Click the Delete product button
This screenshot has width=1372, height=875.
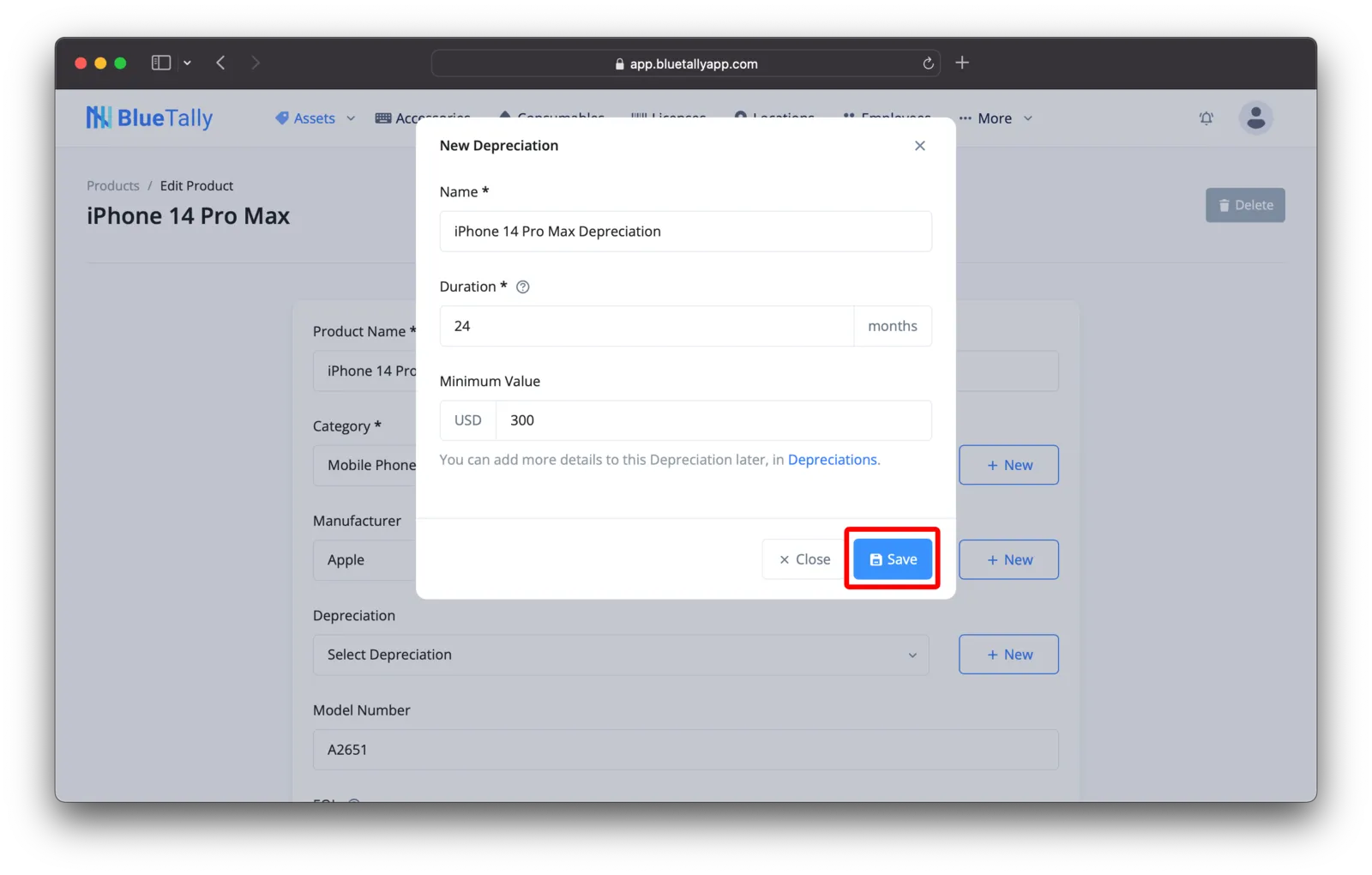point(1245,205)
